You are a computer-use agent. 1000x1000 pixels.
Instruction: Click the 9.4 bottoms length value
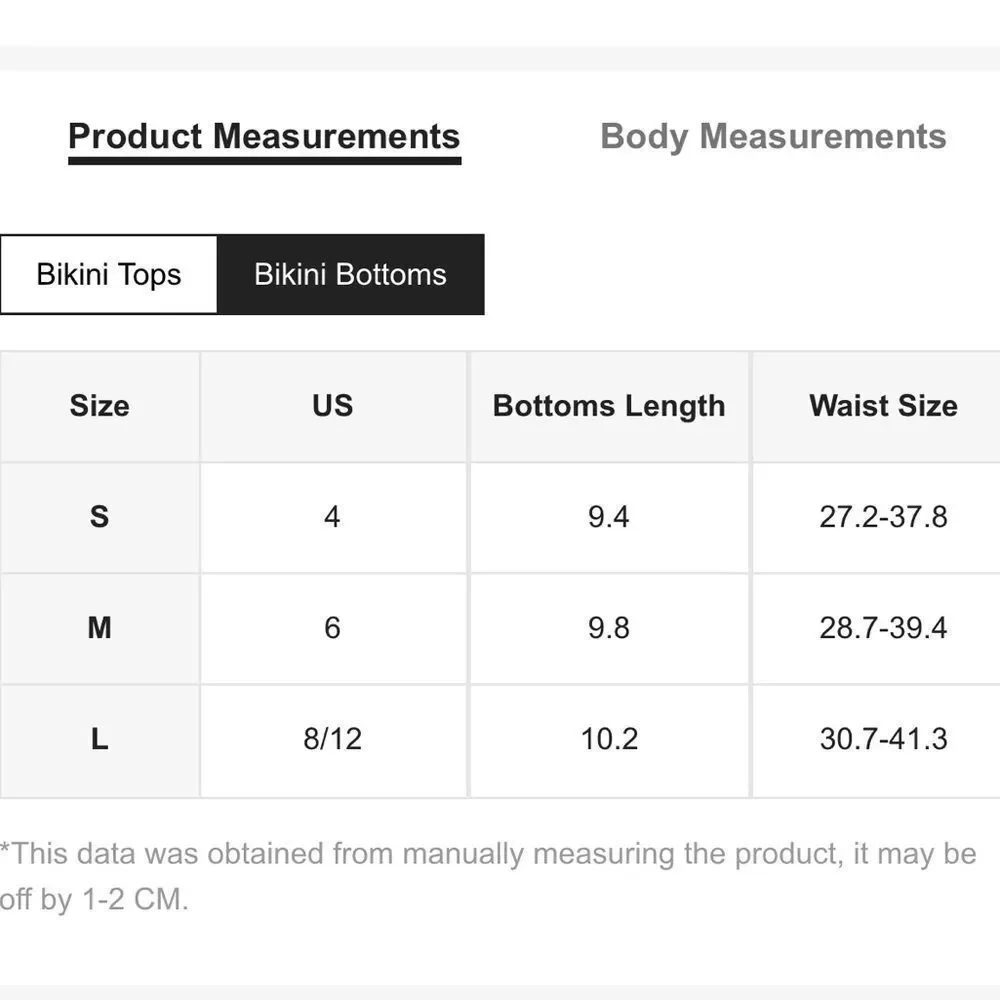click(609, 517)
